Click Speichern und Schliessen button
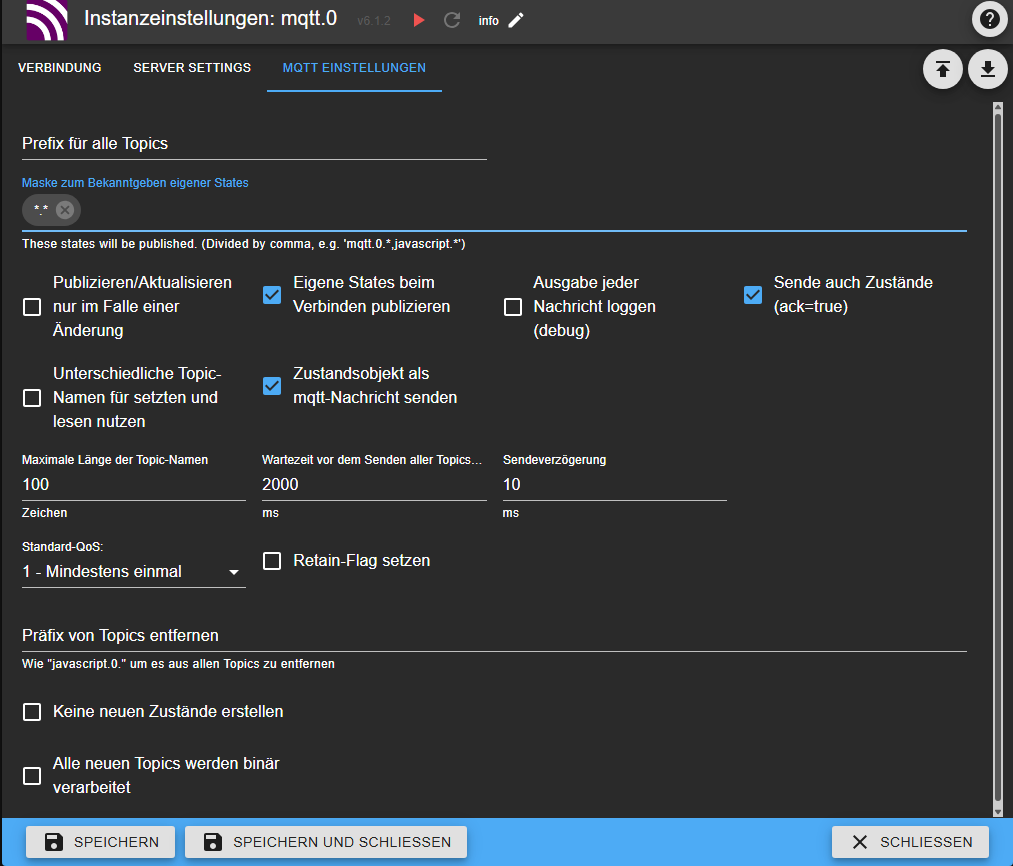This screenshot has width=1013, height=866. pyautogui.click(x=326, y=842)
